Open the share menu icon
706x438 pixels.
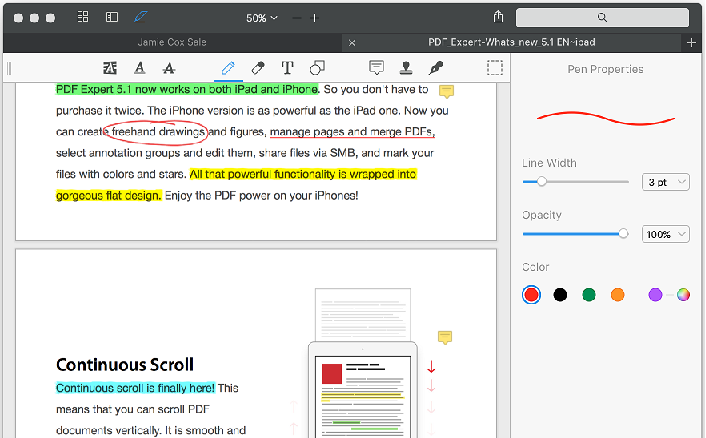point(498,17)
